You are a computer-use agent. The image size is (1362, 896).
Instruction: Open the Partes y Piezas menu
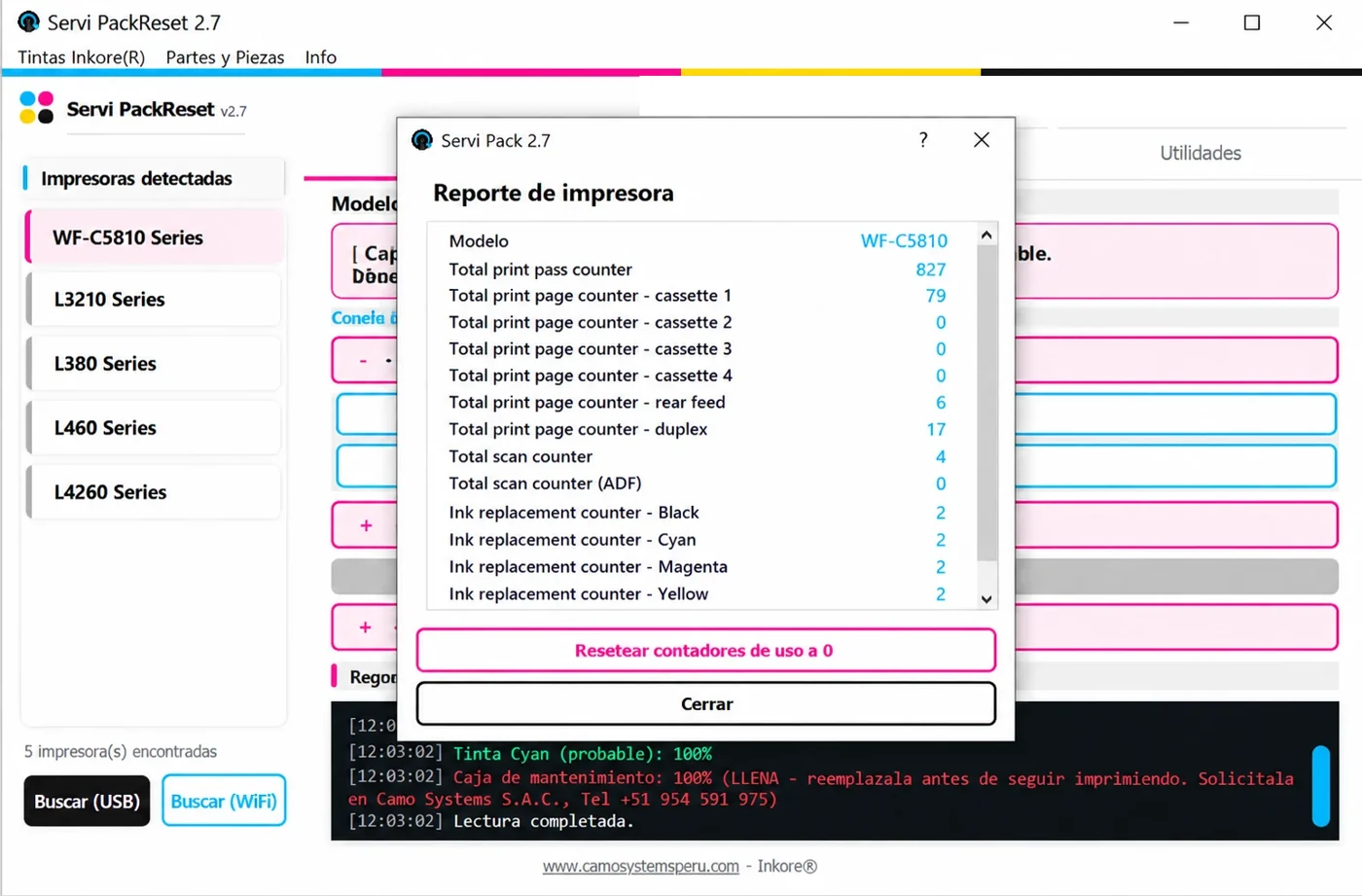click(225, 57)
